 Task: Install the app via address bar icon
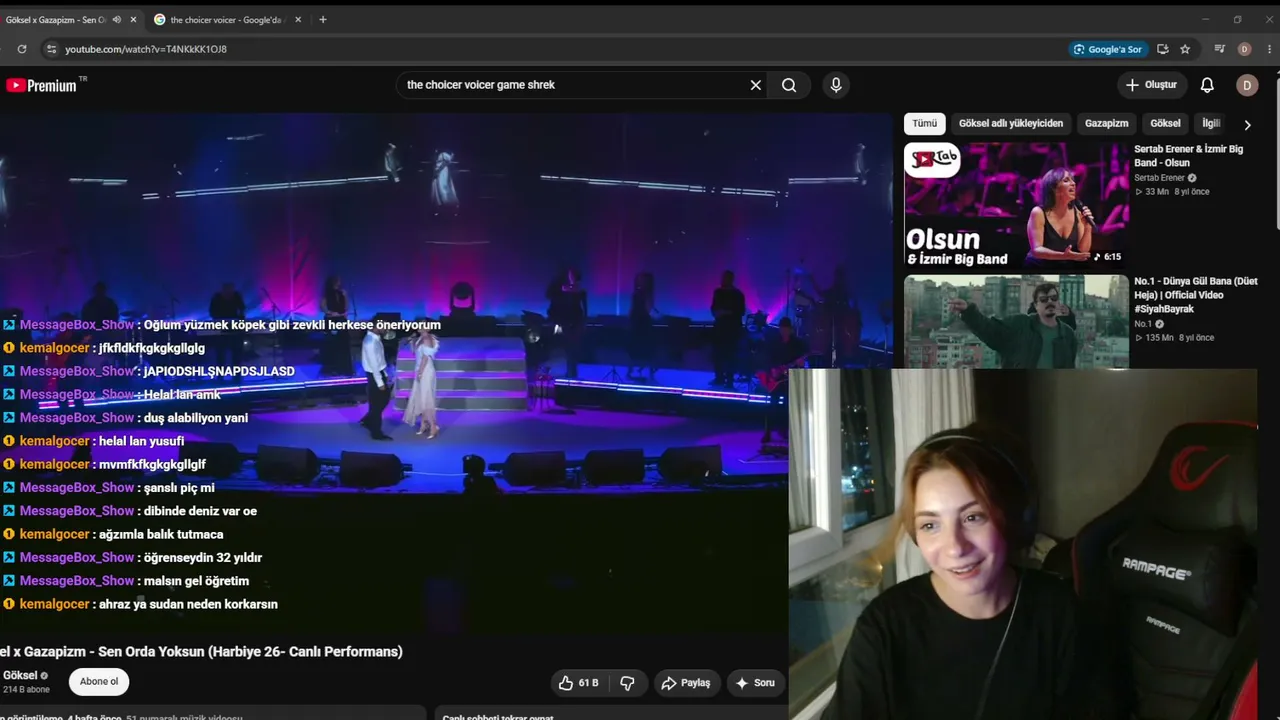click(1163, 49)
